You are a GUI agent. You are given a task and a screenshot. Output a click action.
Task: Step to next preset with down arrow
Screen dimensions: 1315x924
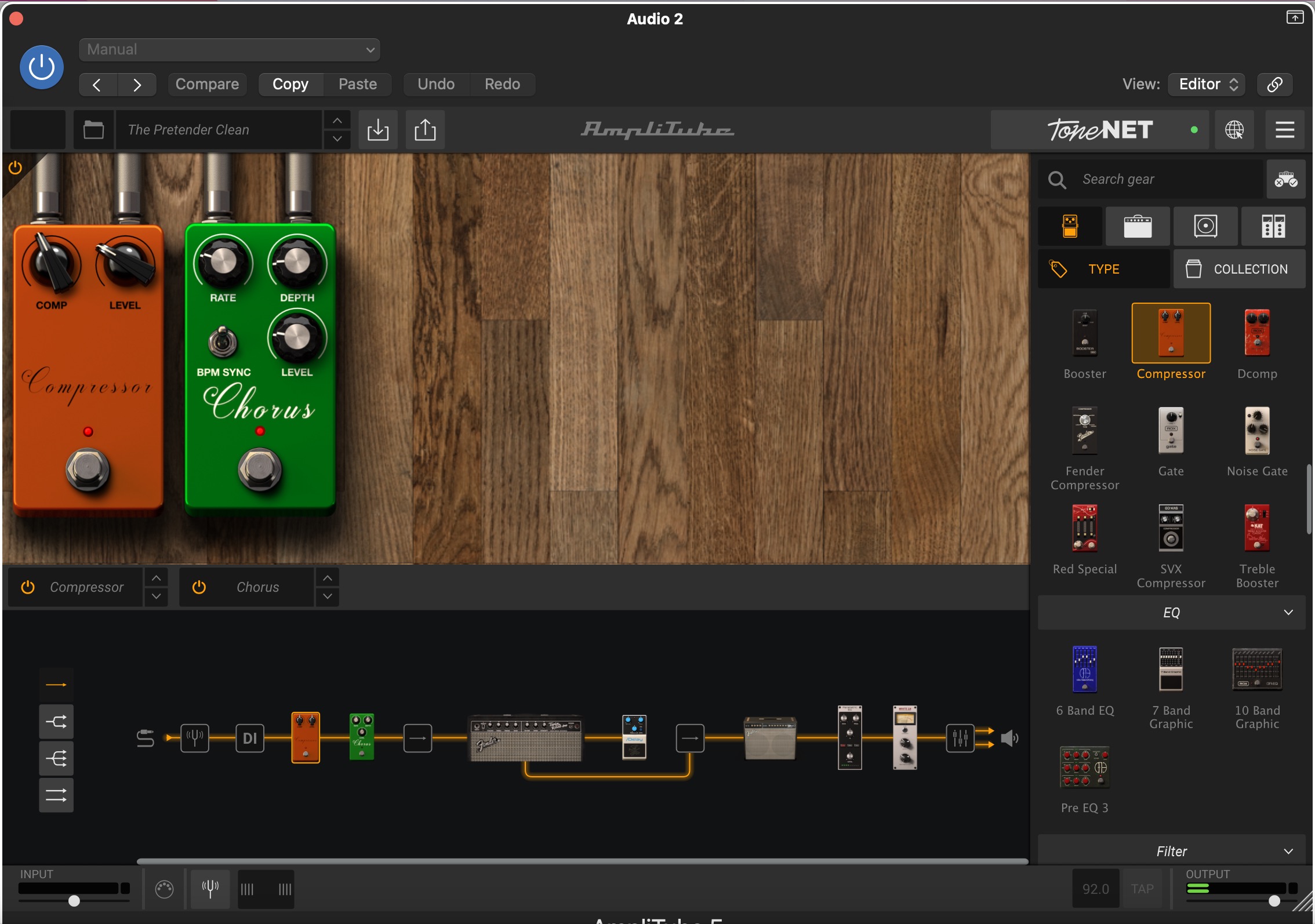click(337, 139)
